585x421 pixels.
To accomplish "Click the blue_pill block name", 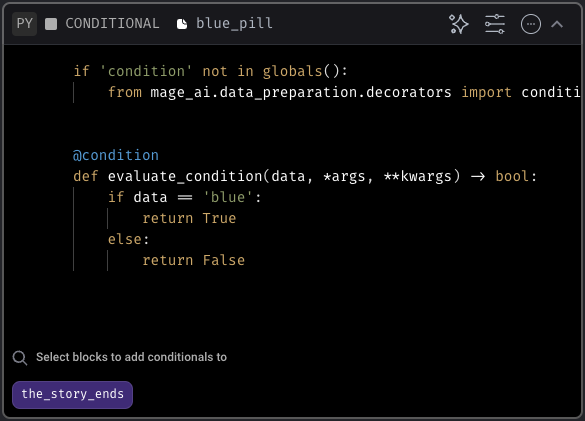I will point(234,24).
